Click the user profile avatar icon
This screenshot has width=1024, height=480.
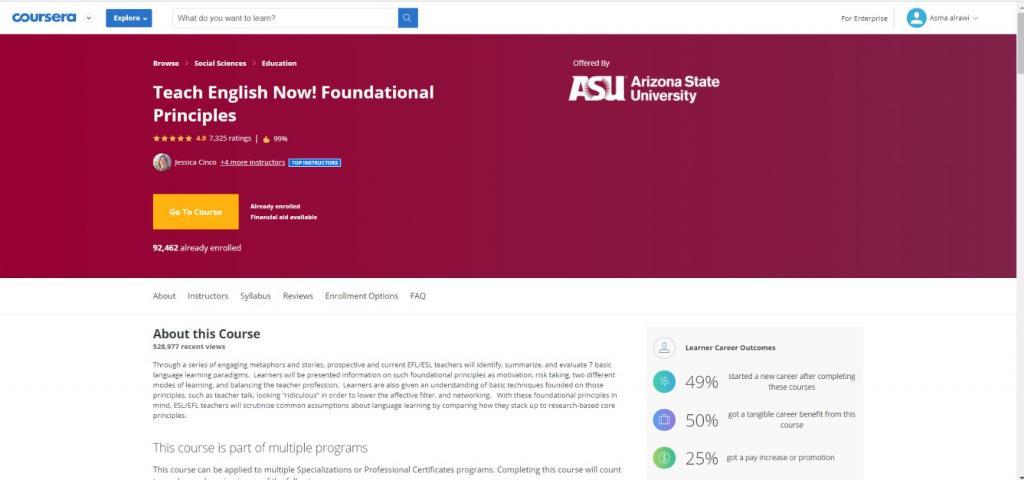916,18
